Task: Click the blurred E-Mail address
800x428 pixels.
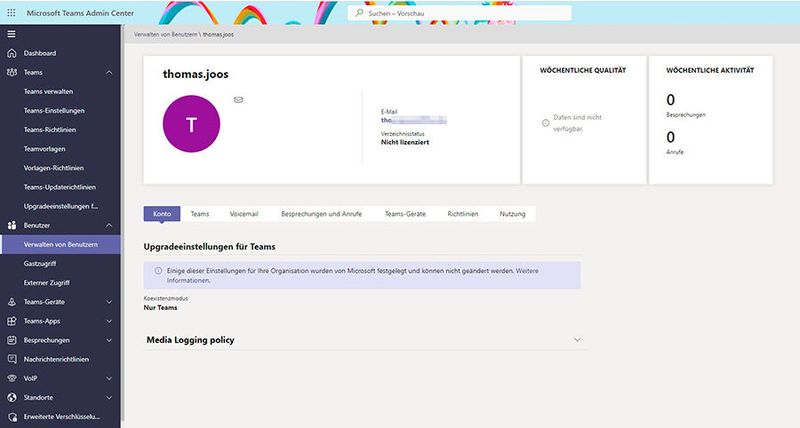Action: coord(414,120)
